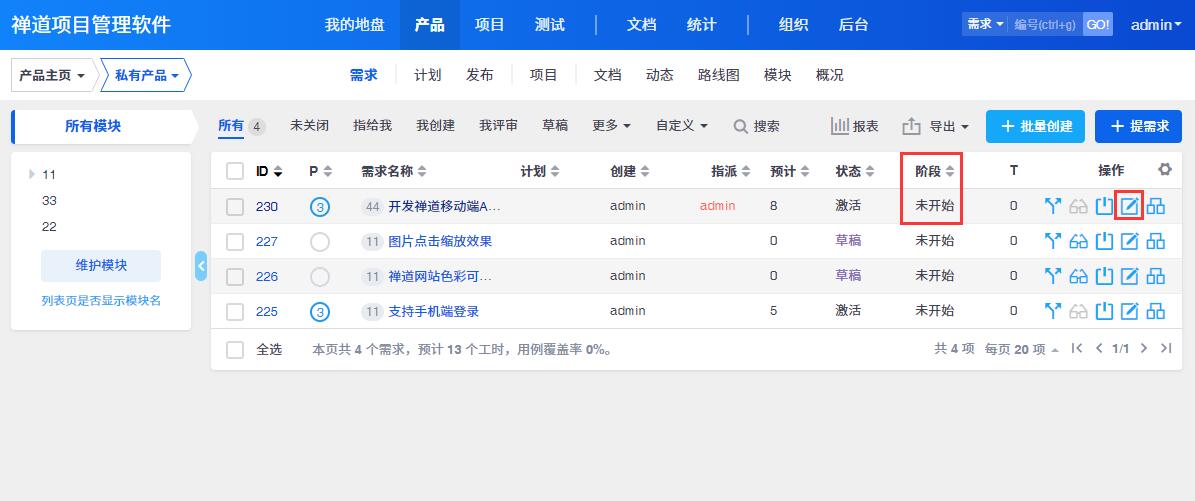Tick the checkbox for story 230
1195x501 pixels.
[x=235, y=207]
